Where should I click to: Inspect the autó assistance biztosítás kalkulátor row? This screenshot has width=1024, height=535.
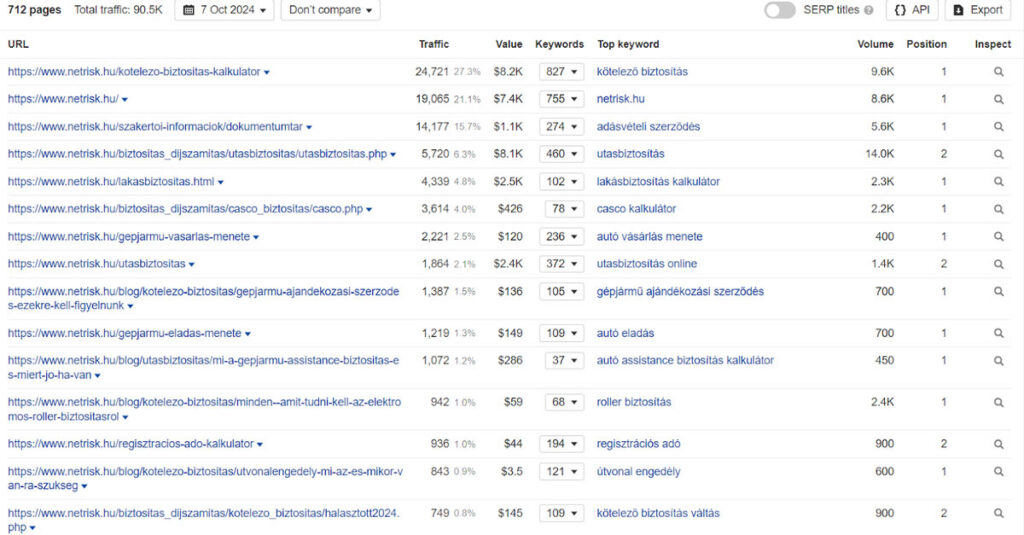pyautogui.click(x=999, y=361)
